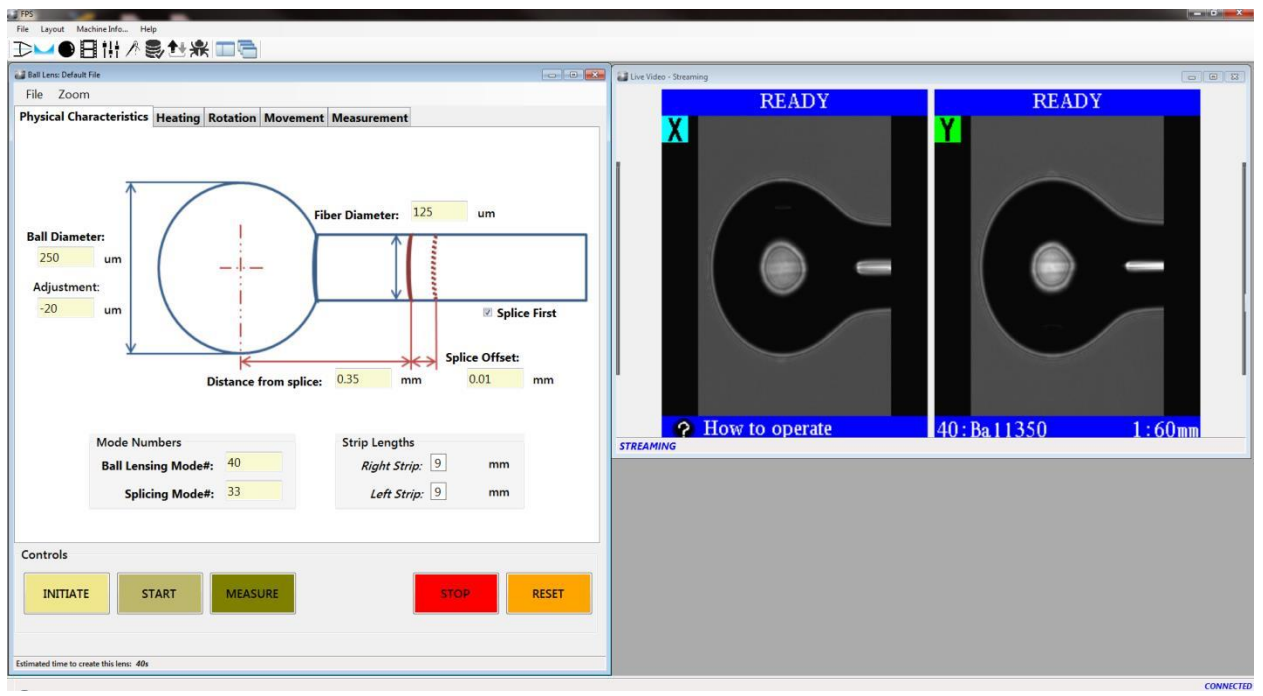Viewport: 1263px width, 696px height.
Task: Click the X axis camera label
Action: pos(674,128)
